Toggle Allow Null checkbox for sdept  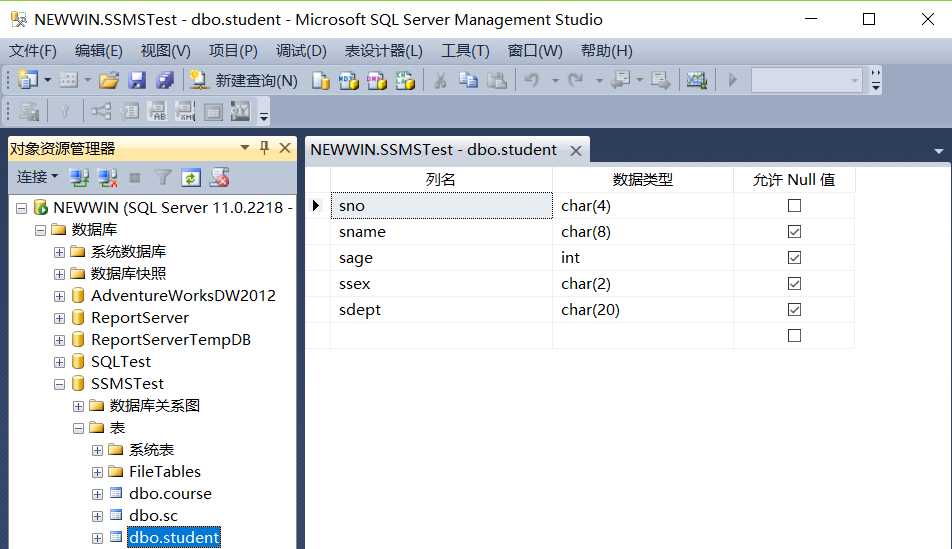794,310
